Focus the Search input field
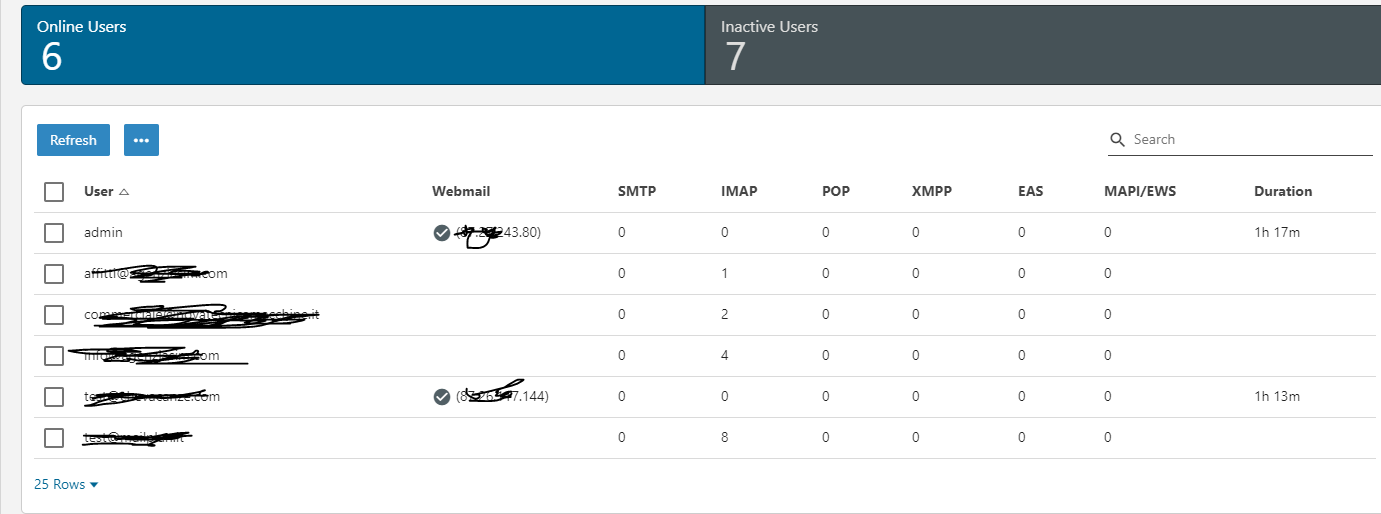This screenshot has height=514, width=1381. coord(1250,140)
